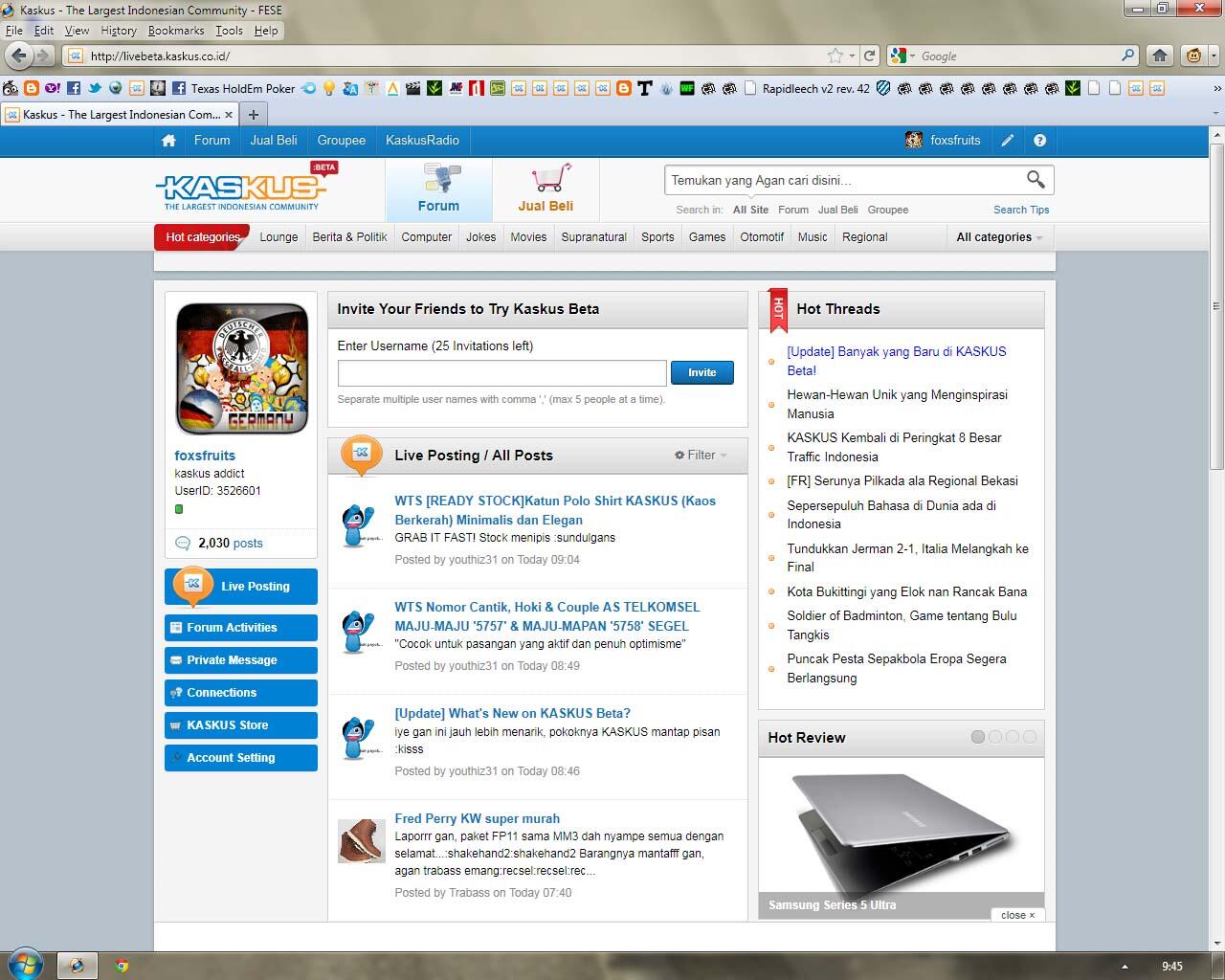Click the first Hot Review carousel dot
The height and width of the screenshot is (980, 1225).
(978, 737)
